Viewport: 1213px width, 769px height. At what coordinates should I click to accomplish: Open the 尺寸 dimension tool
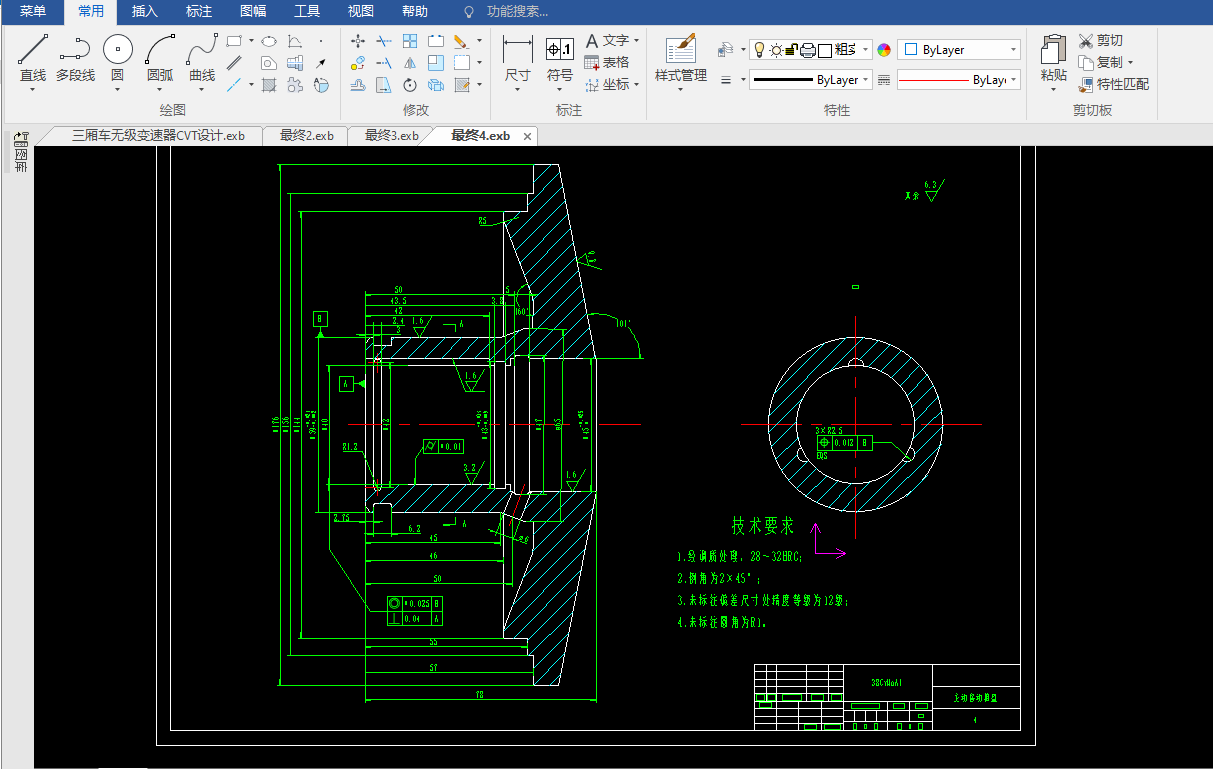[x=517, y=58]
